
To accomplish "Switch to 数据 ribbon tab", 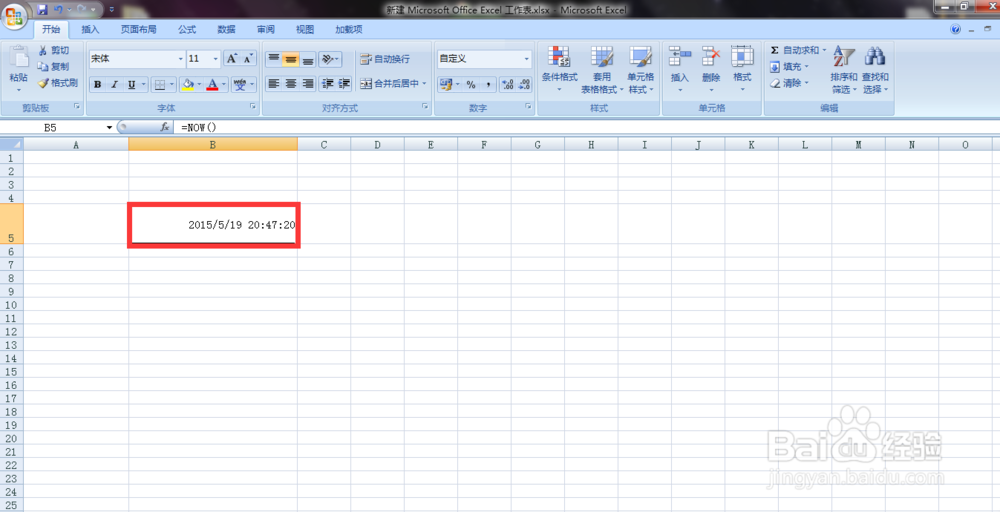I will click(x=226, y=29).
